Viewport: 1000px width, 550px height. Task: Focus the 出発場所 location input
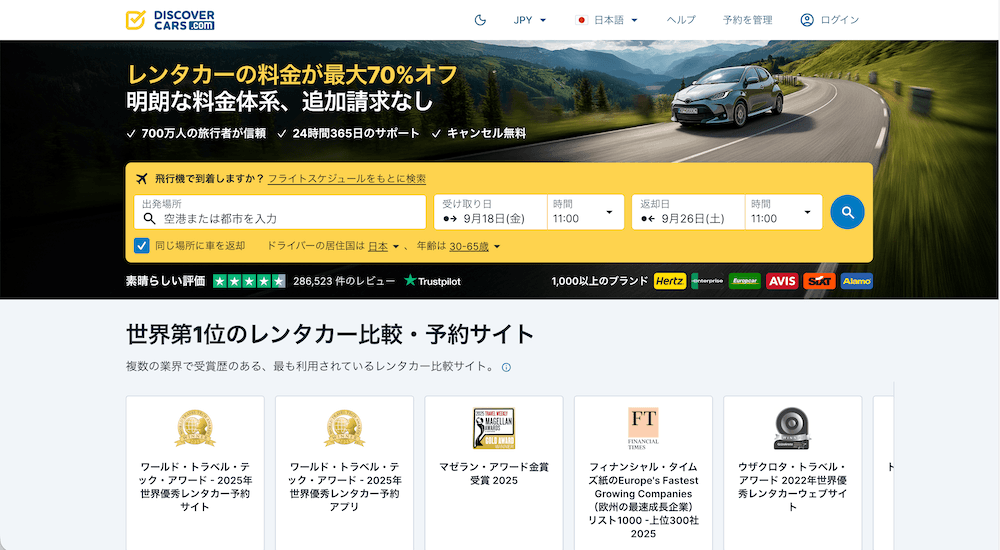point(280,212)
